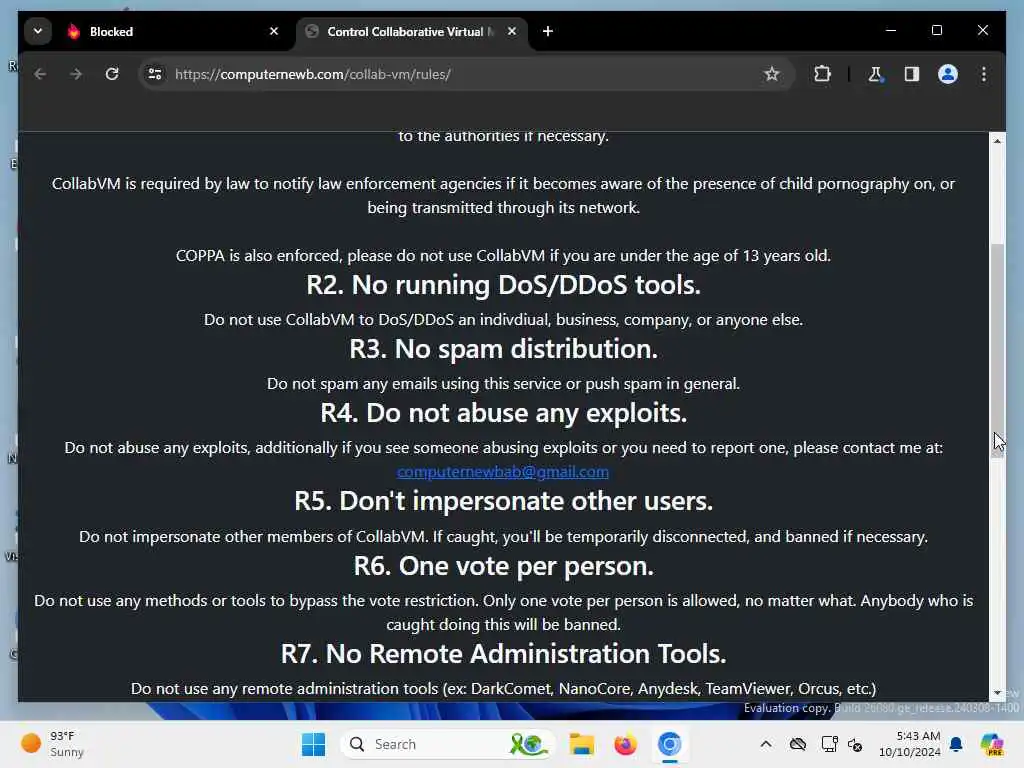The height and width of the screenshot is (768, 1024).
Task: View site information icon in address bar
Action: pyautogui.click(x=155, y=74)
